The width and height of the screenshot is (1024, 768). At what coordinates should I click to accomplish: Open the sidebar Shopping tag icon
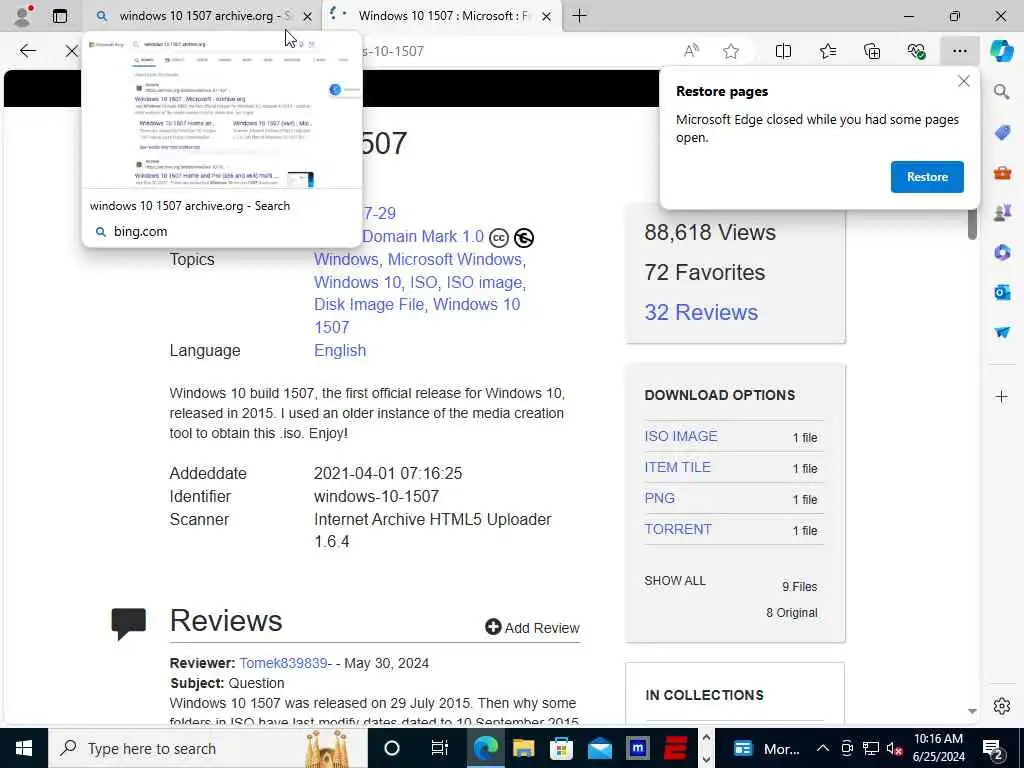click(x=1002, y=133)
